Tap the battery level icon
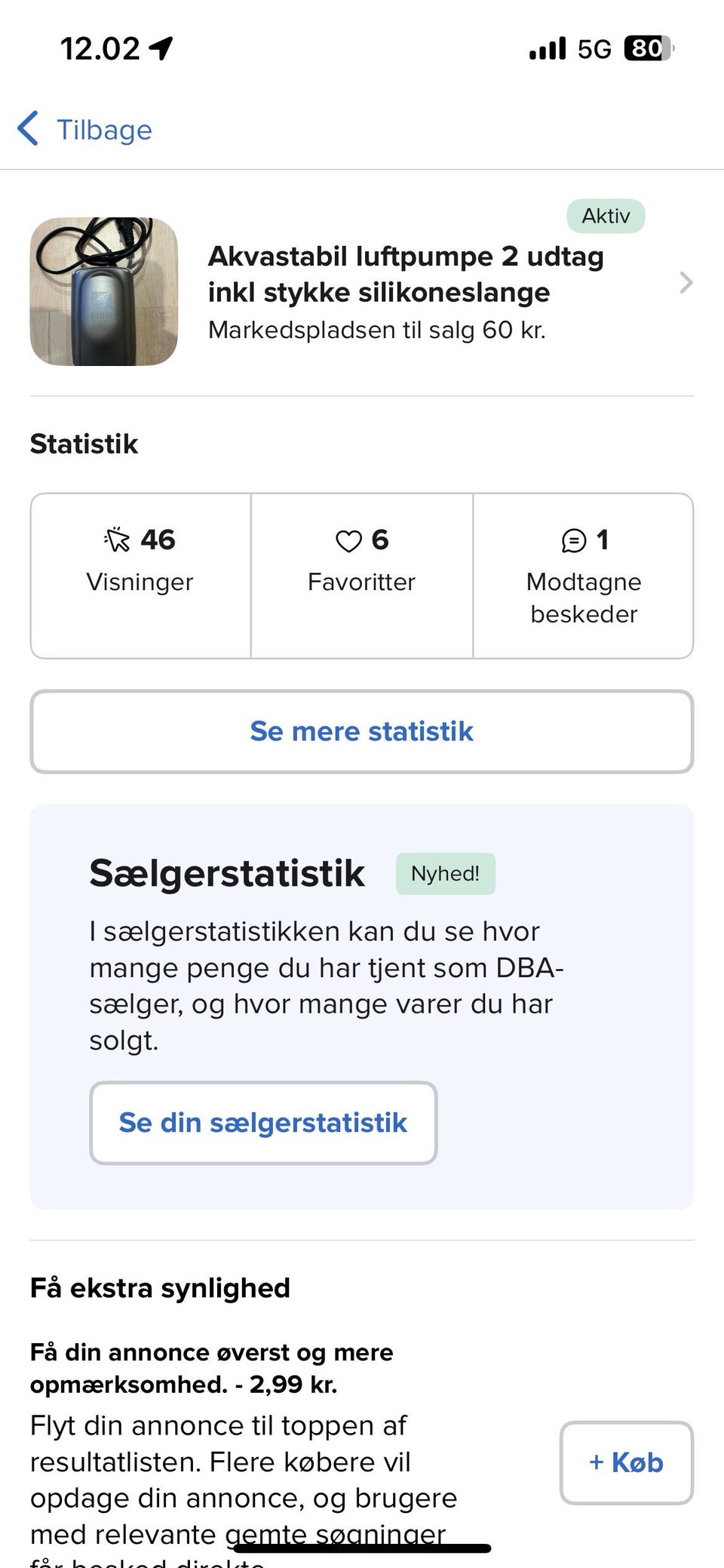This screenshot has width=724, height=1568. (649, 49)
